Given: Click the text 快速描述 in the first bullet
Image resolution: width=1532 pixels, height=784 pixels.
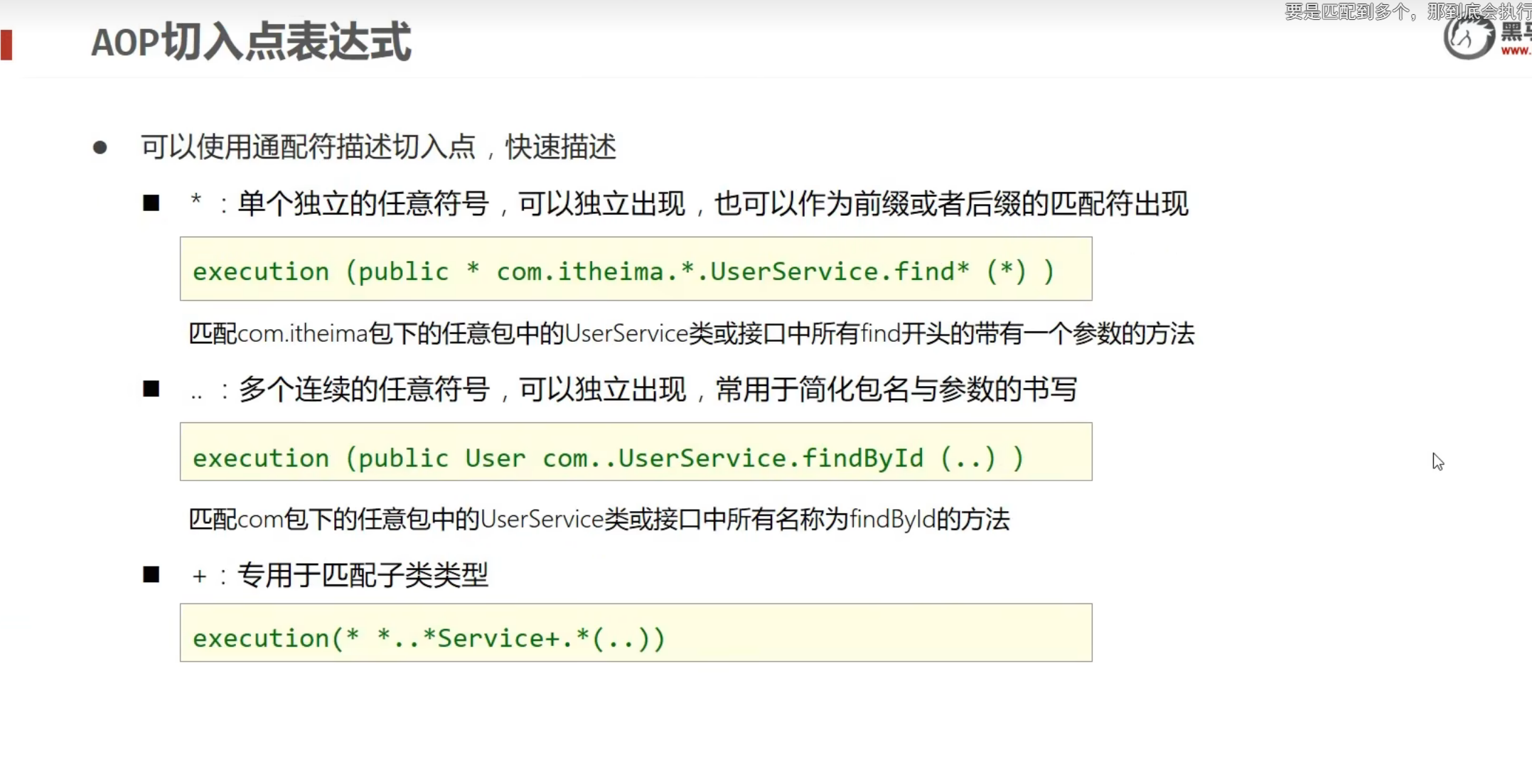Looking at the screenshot, I should click(560, 147).
